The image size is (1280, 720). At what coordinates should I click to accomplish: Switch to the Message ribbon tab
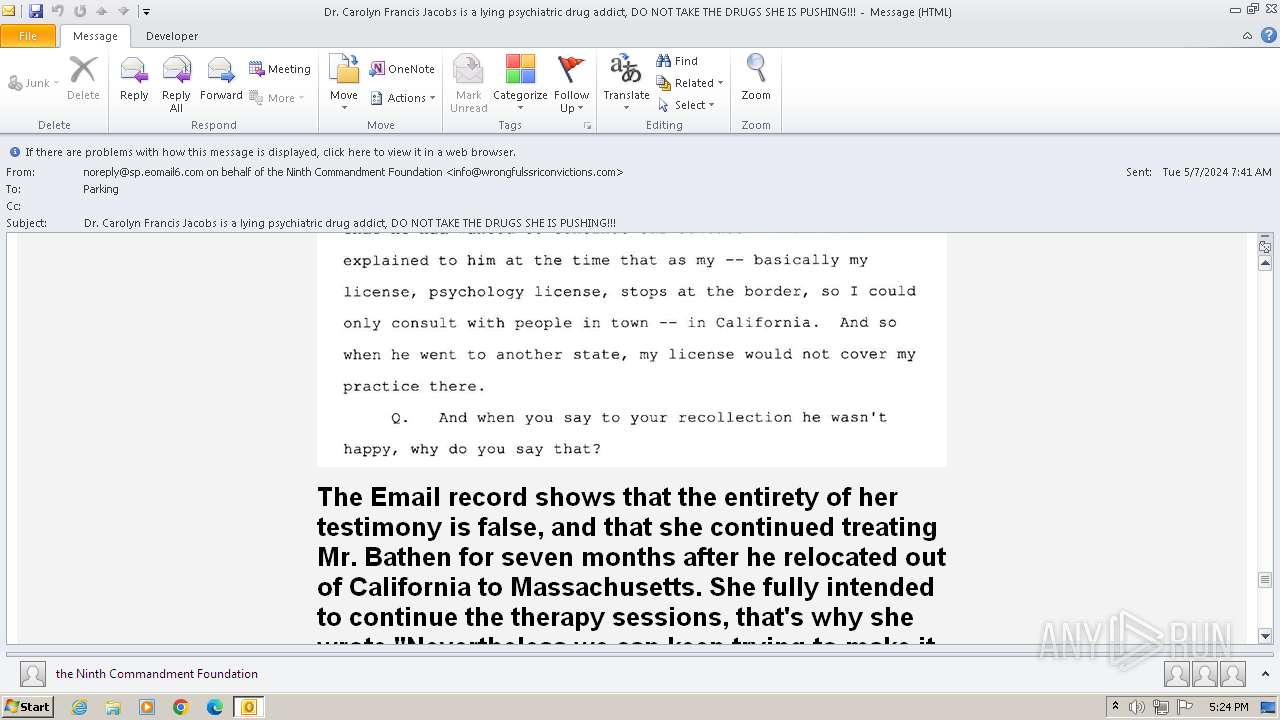click(95, 36)
